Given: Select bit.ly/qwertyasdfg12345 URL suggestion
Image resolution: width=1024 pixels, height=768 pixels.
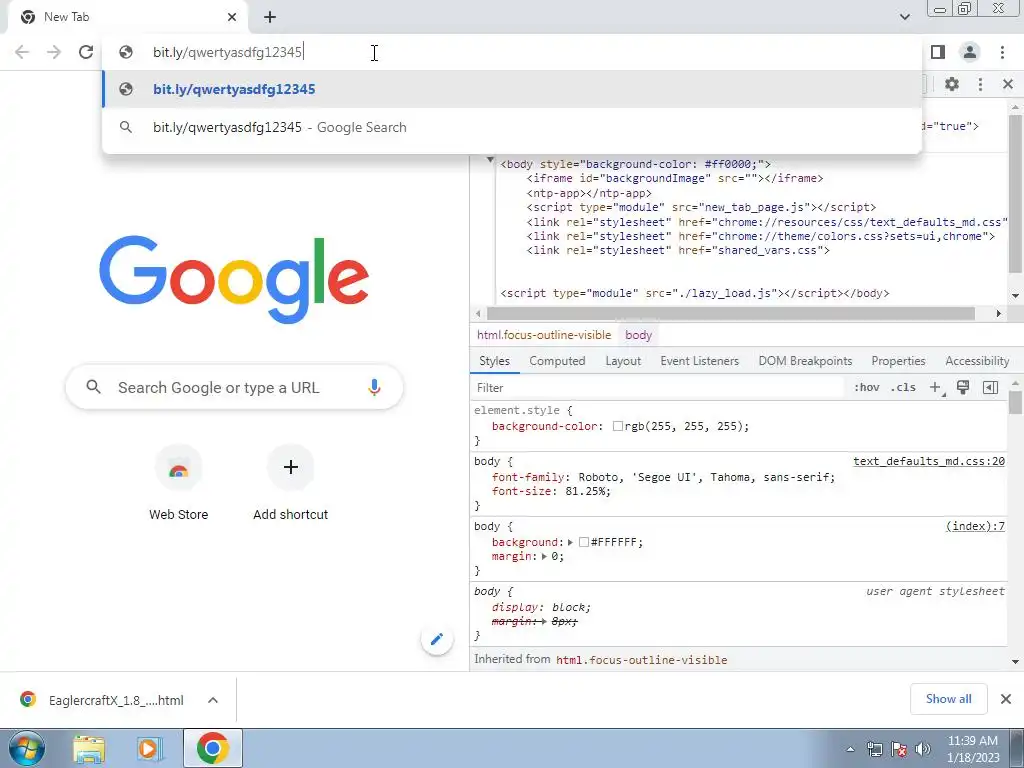Looking at the screenshot, I should pyautogui.click(x=512, y=89).
